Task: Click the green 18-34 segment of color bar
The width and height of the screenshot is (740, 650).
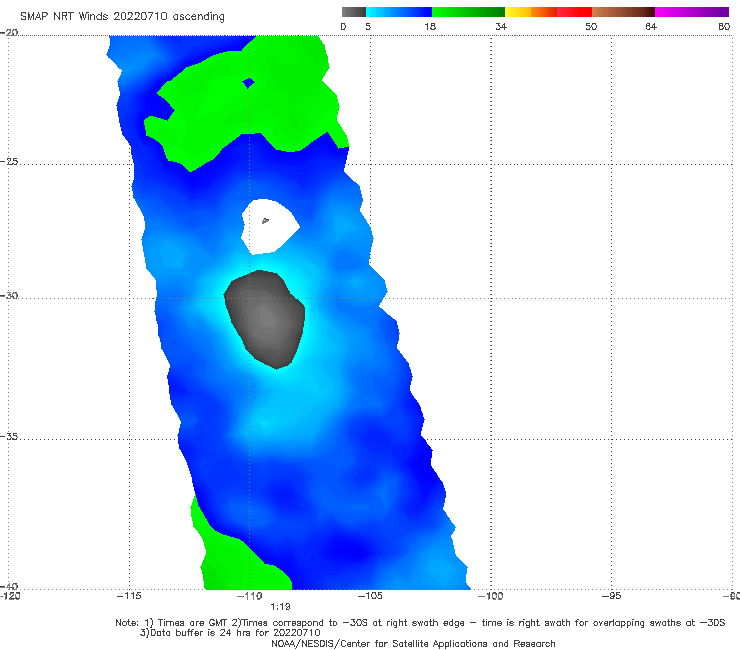Action: (x=468, y=12)
